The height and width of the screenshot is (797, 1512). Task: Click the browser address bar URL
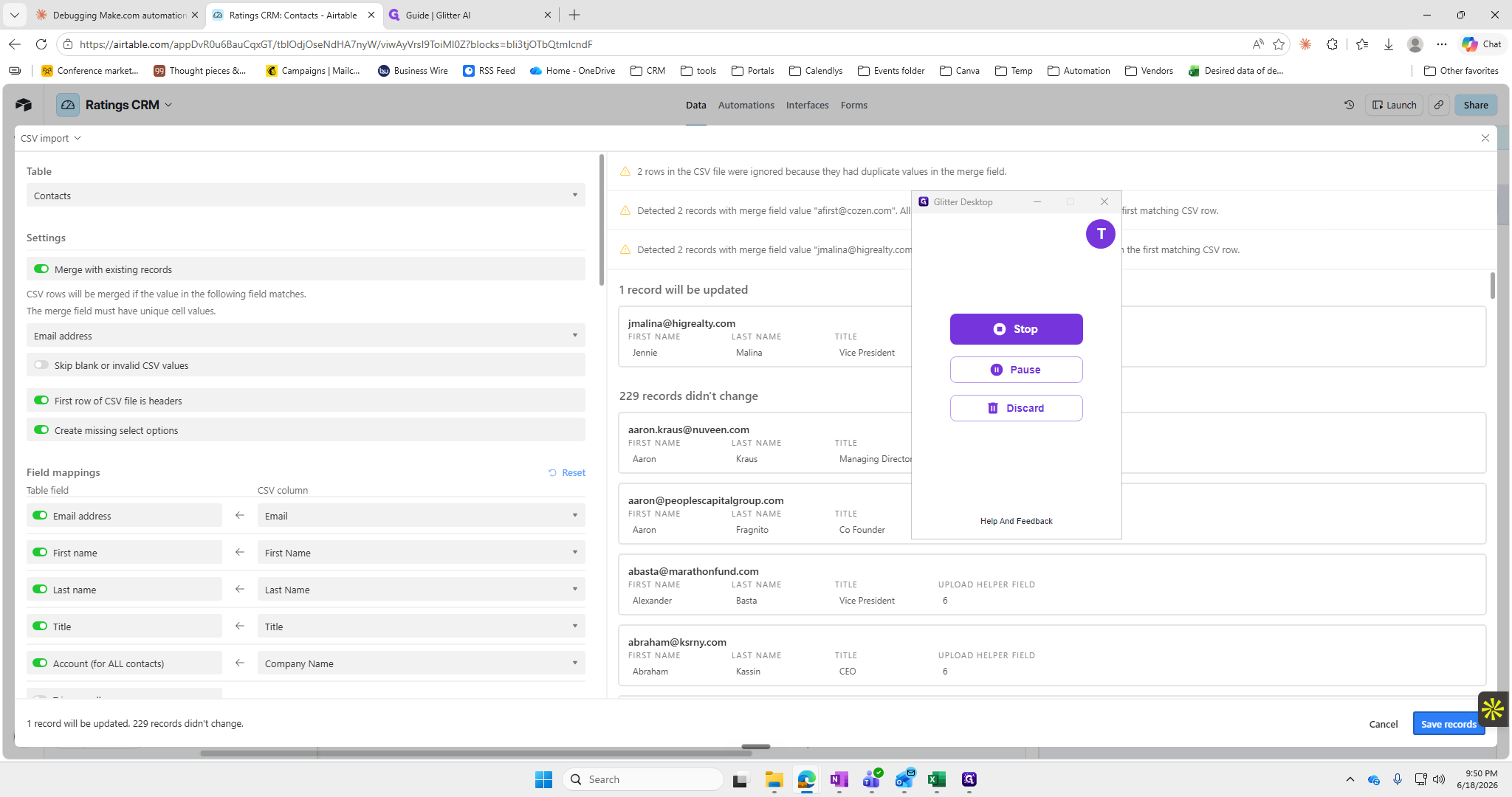[x=336, y=44]
